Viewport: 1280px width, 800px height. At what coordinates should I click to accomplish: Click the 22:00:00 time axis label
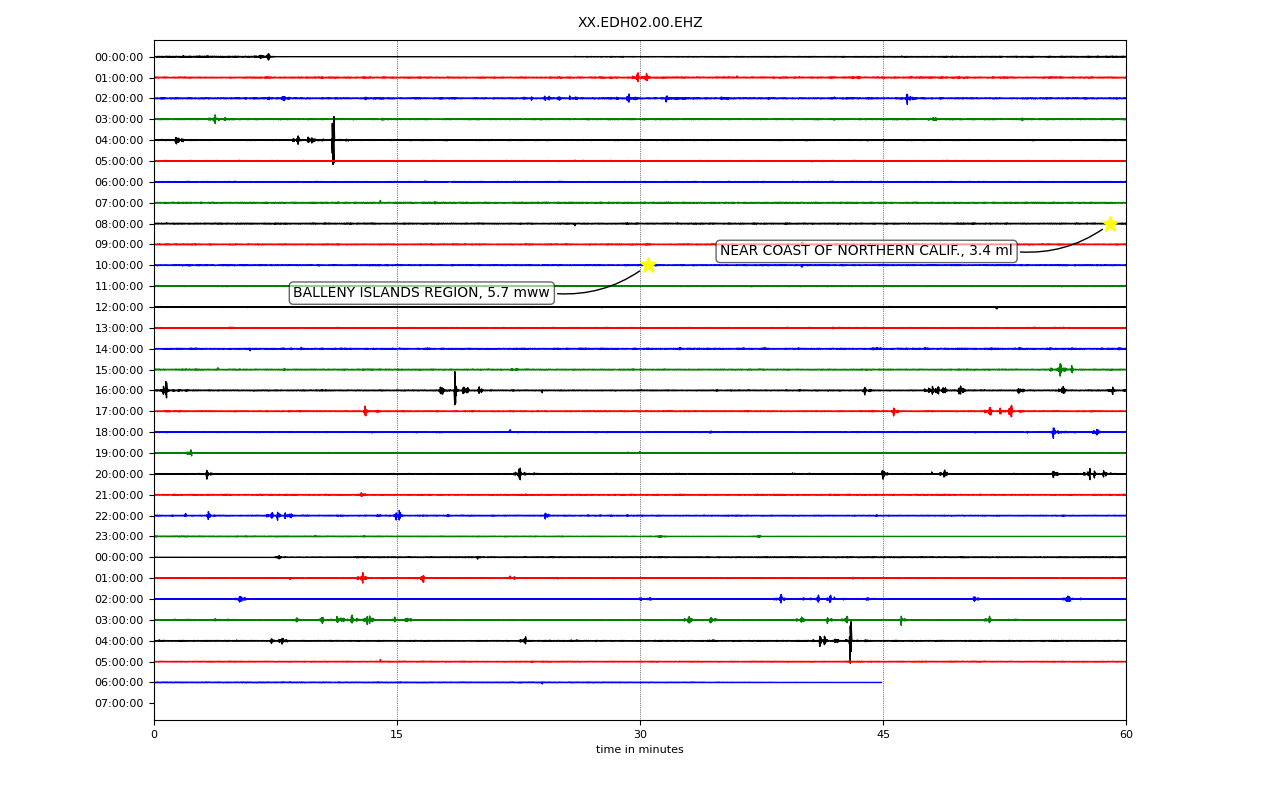119,516
